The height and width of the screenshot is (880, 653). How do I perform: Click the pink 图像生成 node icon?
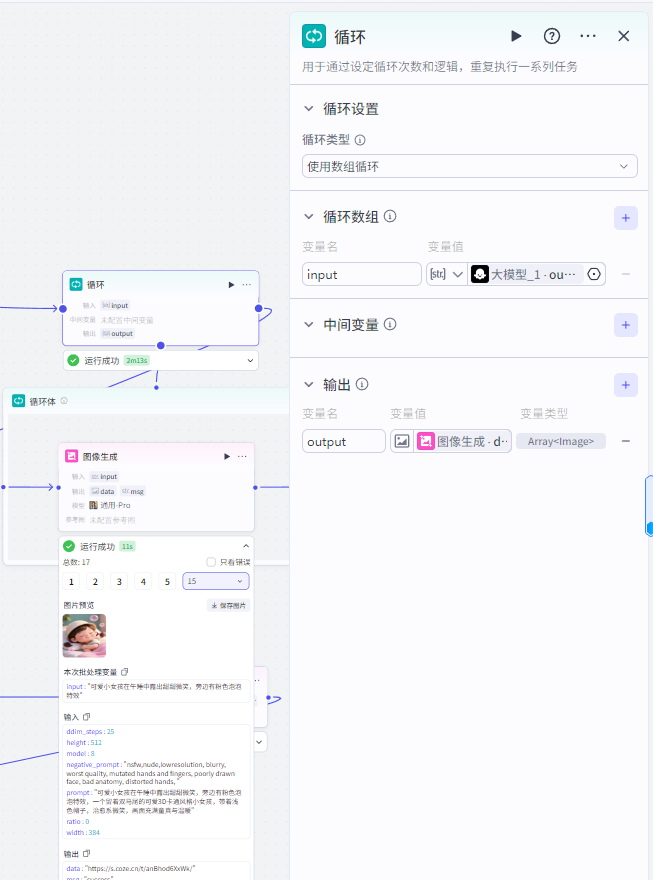[71, 456]
